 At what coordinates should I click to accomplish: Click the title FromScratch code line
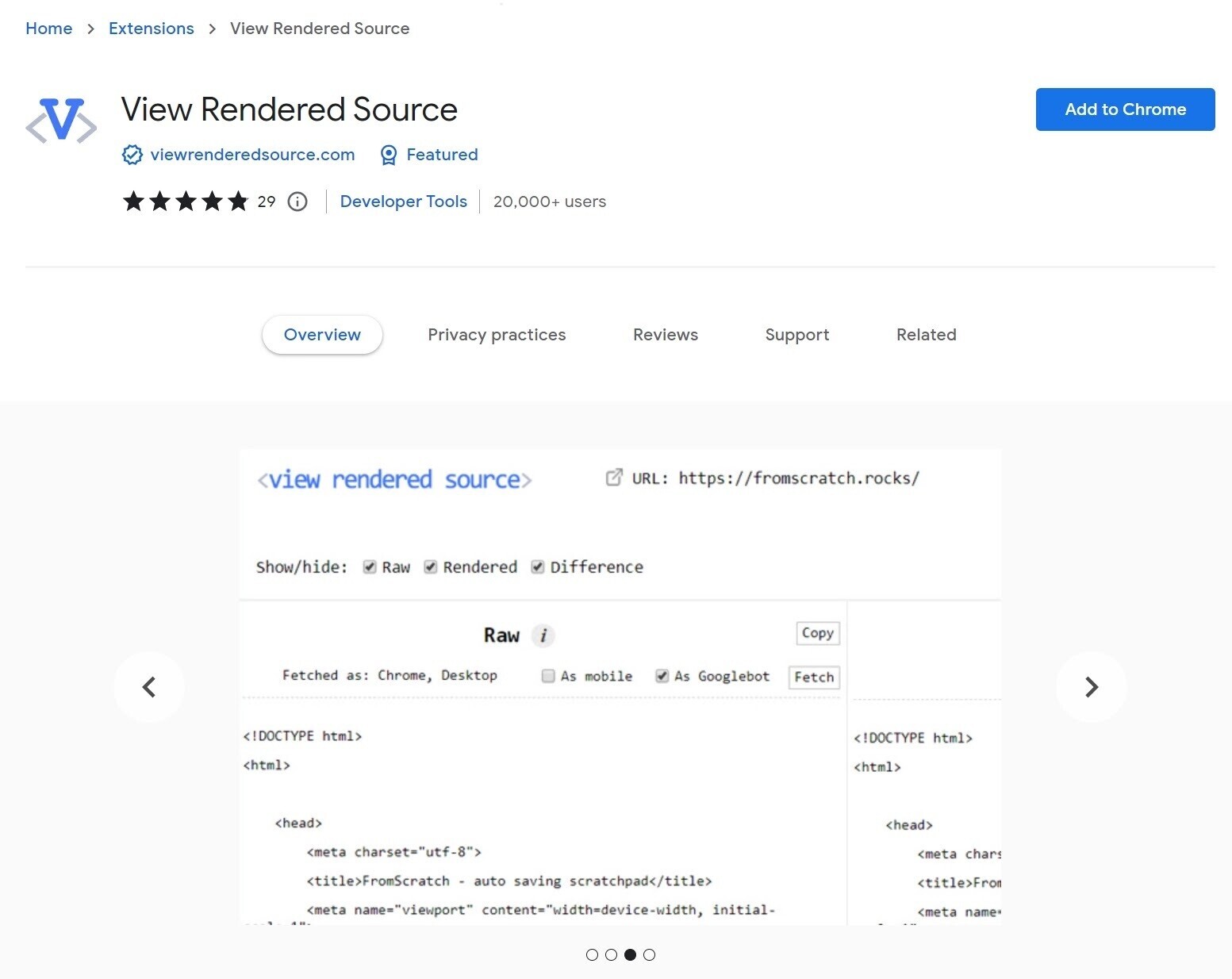509,881
